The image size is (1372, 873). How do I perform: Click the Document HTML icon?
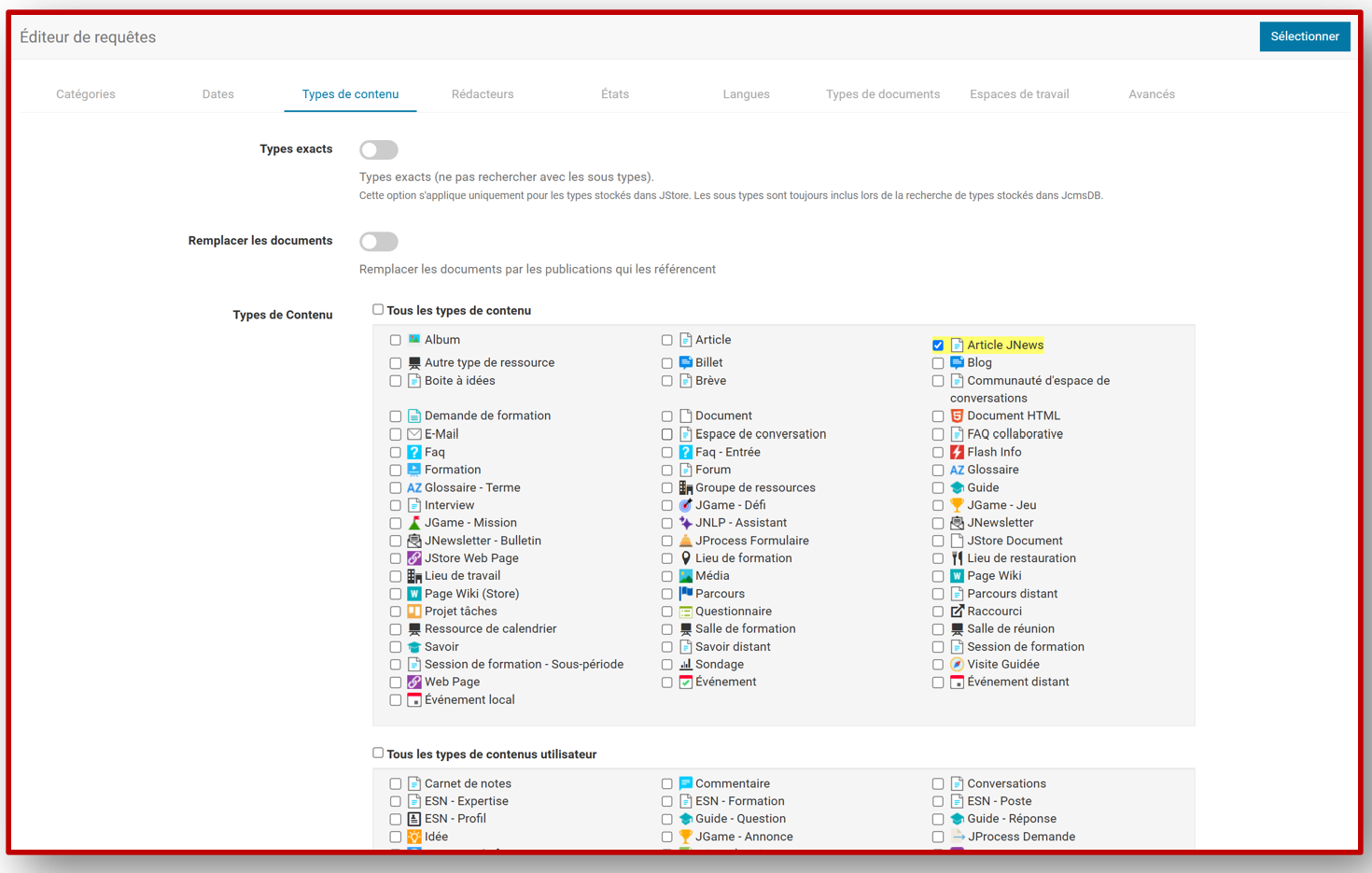pyautogui.click(x=957, y=415)
